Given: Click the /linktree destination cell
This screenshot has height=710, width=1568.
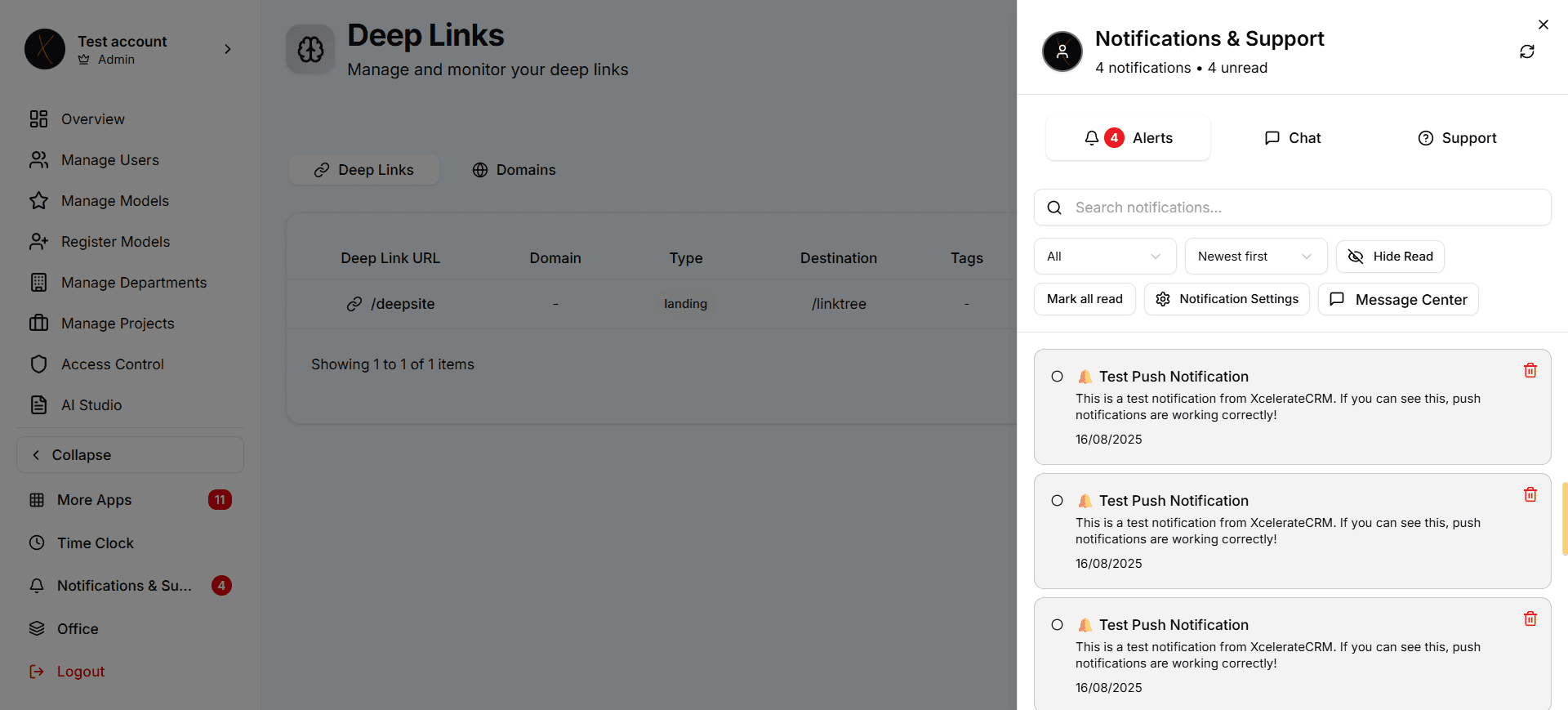Looking at the screenshot, I should (x=839, y=304).
